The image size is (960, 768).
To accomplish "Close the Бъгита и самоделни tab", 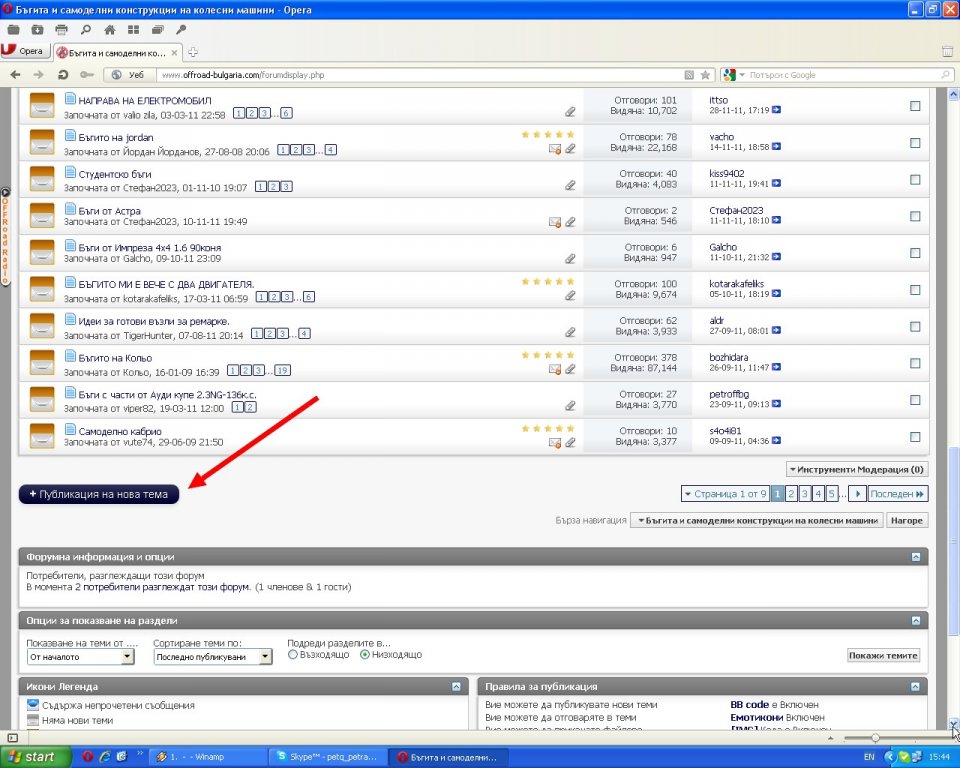I will [174, 53].
